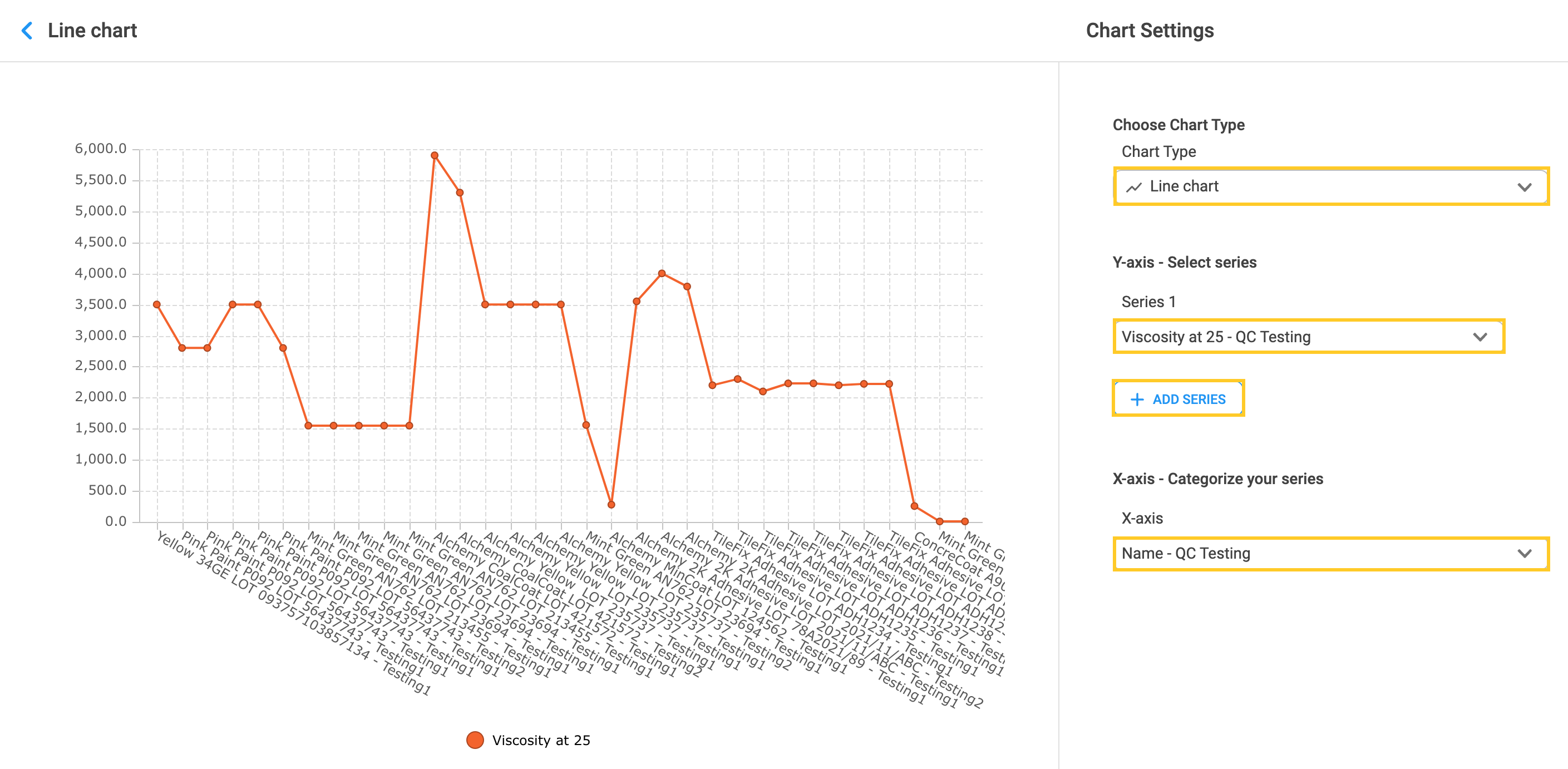Click the chevron on Chart Type dropdown

[x=1523, y=187]
